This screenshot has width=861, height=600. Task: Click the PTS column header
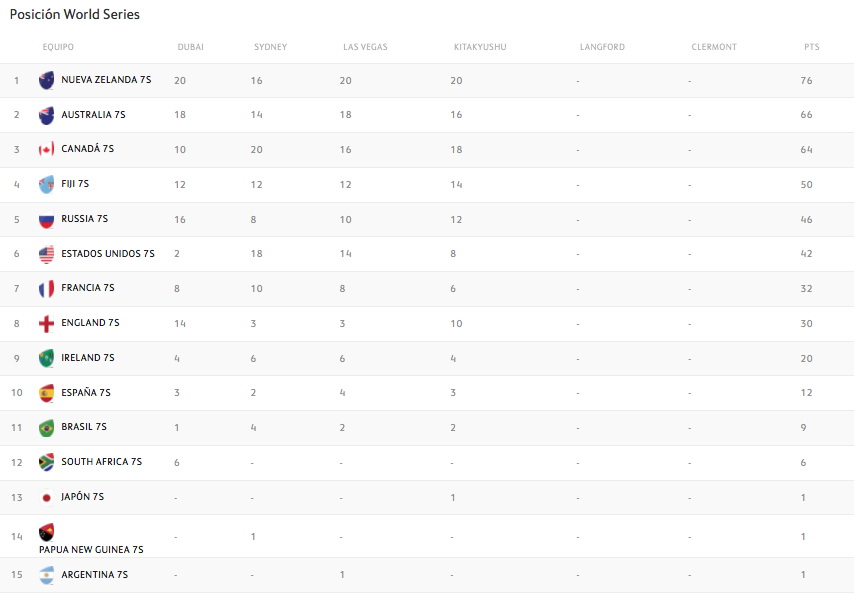click(811, 47)
